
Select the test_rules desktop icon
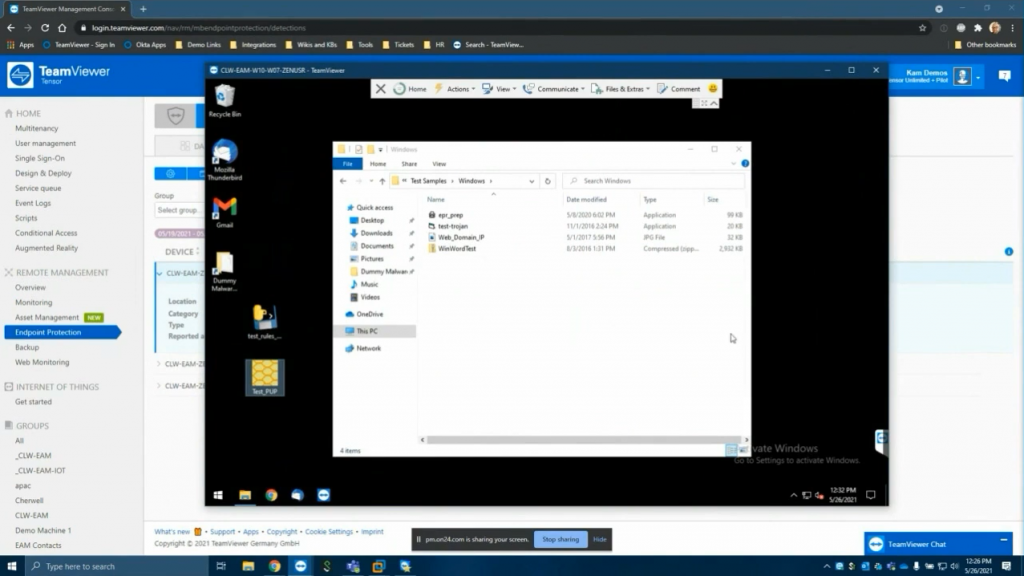pos(264,322)
